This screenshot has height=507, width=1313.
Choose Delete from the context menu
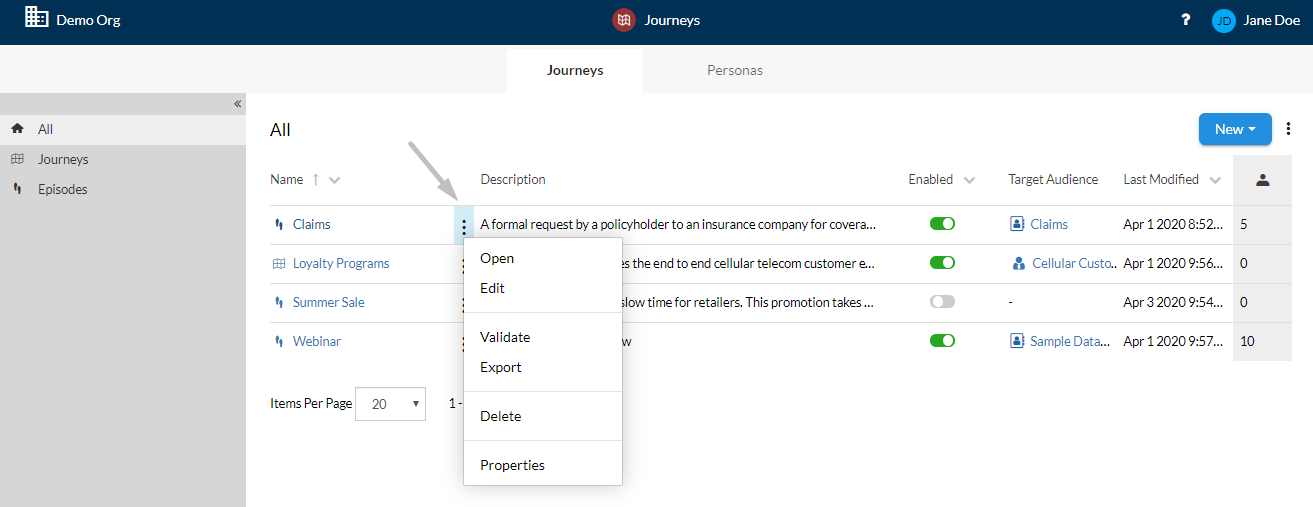click(x=543, y=416)
